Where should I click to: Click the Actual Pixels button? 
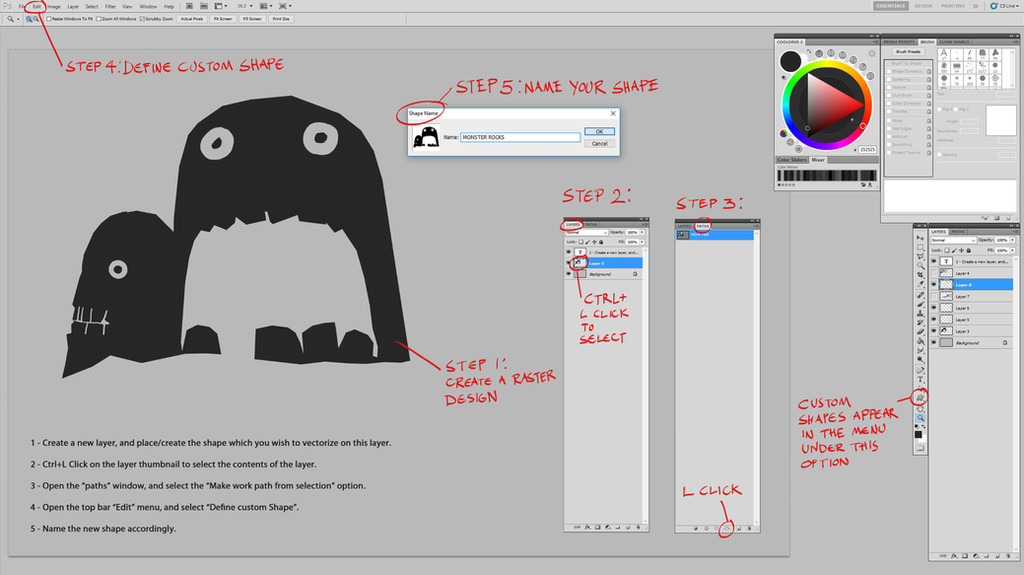[x=192, y=19]
